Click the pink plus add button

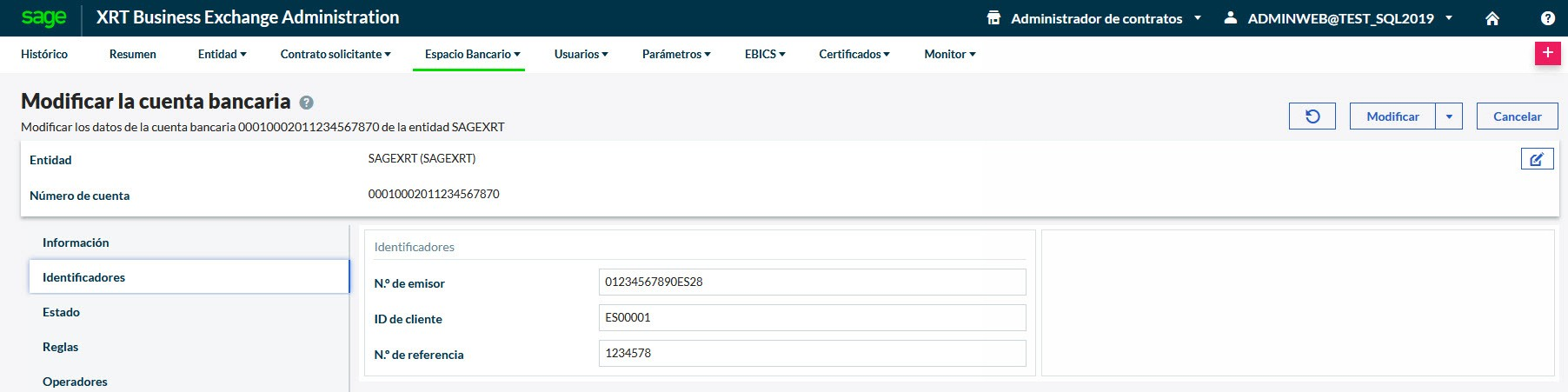pos(1547,53)
